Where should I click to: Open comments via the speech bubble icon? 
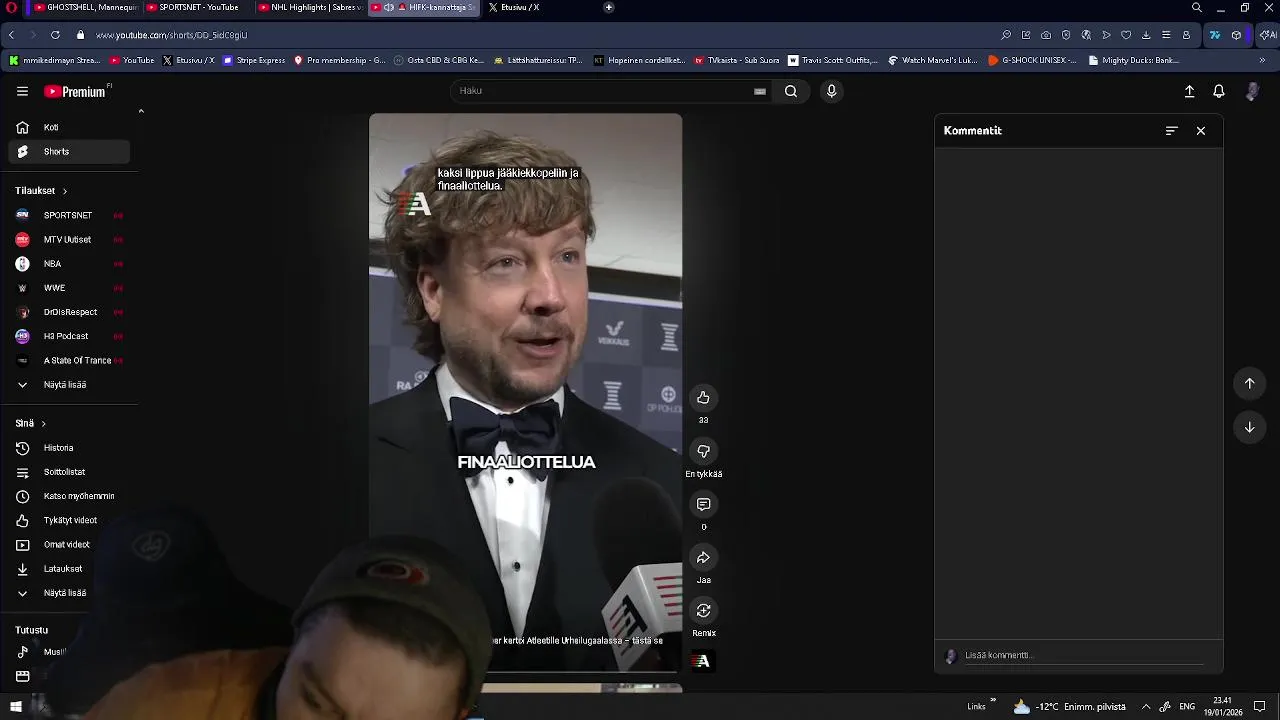pos(703,504)
